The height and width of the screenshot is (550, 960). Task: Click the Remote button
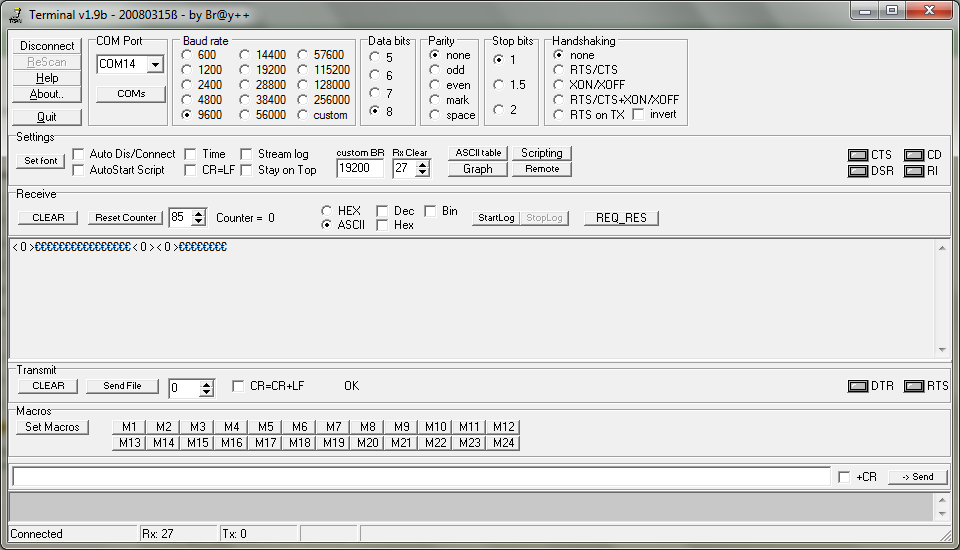click(x=542, y=169)
